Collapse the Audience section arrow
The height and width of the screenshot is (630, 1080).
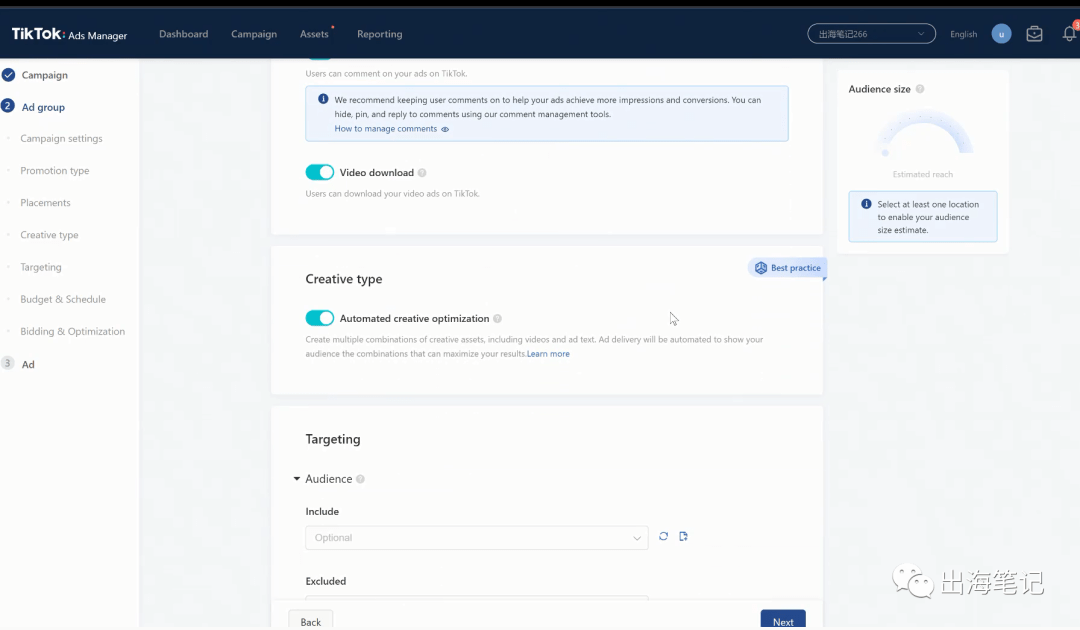(297, 479)
